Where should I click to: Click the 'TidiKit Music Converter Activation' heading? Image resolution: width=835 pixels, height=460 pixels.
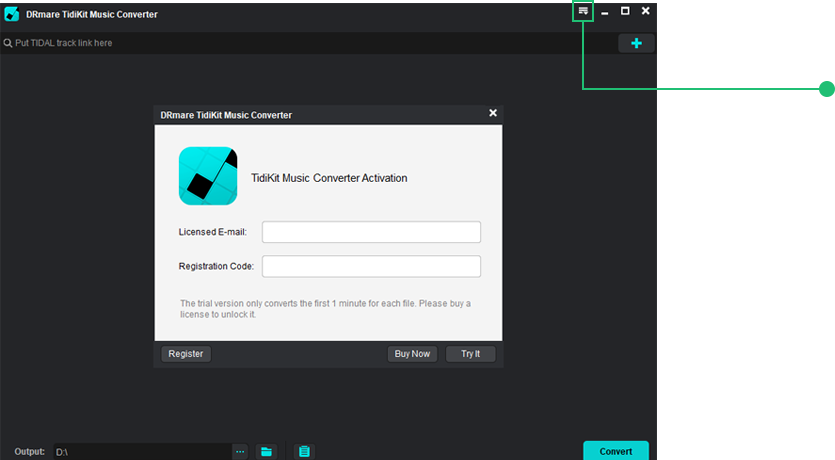point(329,178)
